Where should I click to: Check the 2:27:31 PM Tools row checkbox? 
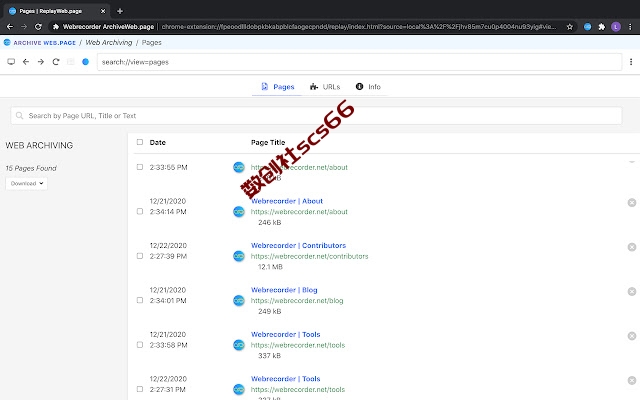tap(140, 389)
